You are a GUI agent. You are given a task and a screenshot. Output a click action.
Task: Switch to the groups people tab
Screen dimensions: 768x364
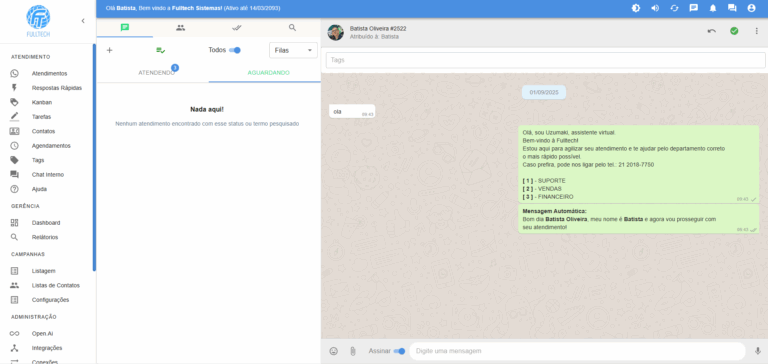click(x=181, y=28)
